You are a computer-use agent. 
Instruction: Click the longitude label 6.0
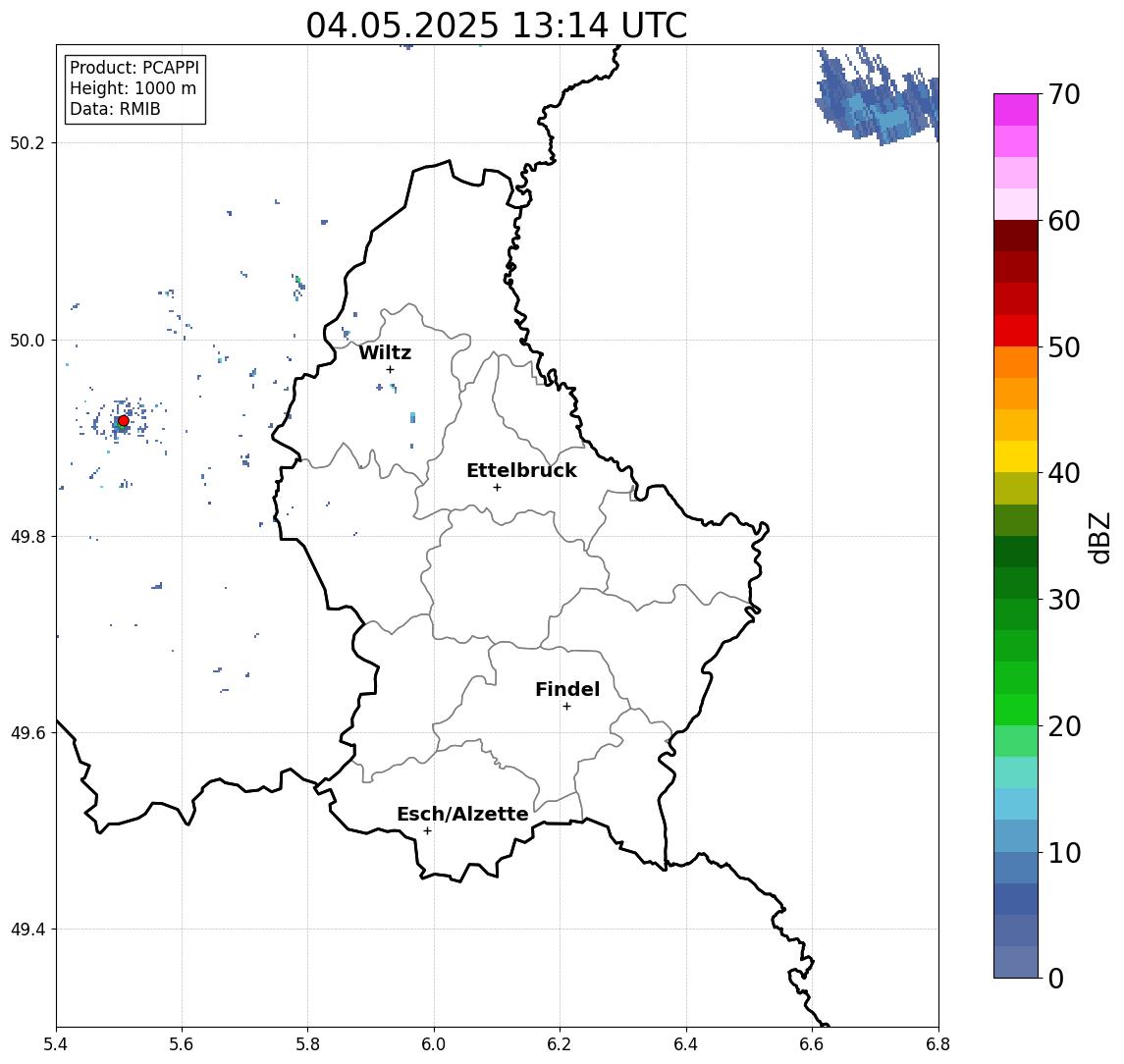coord(434,1044)
